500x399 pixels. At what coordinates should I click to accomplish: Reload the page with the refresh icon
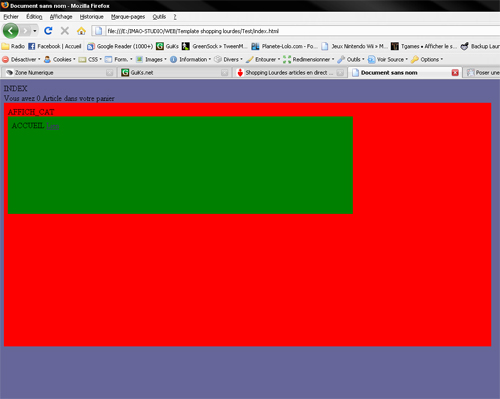click(48, 31)
